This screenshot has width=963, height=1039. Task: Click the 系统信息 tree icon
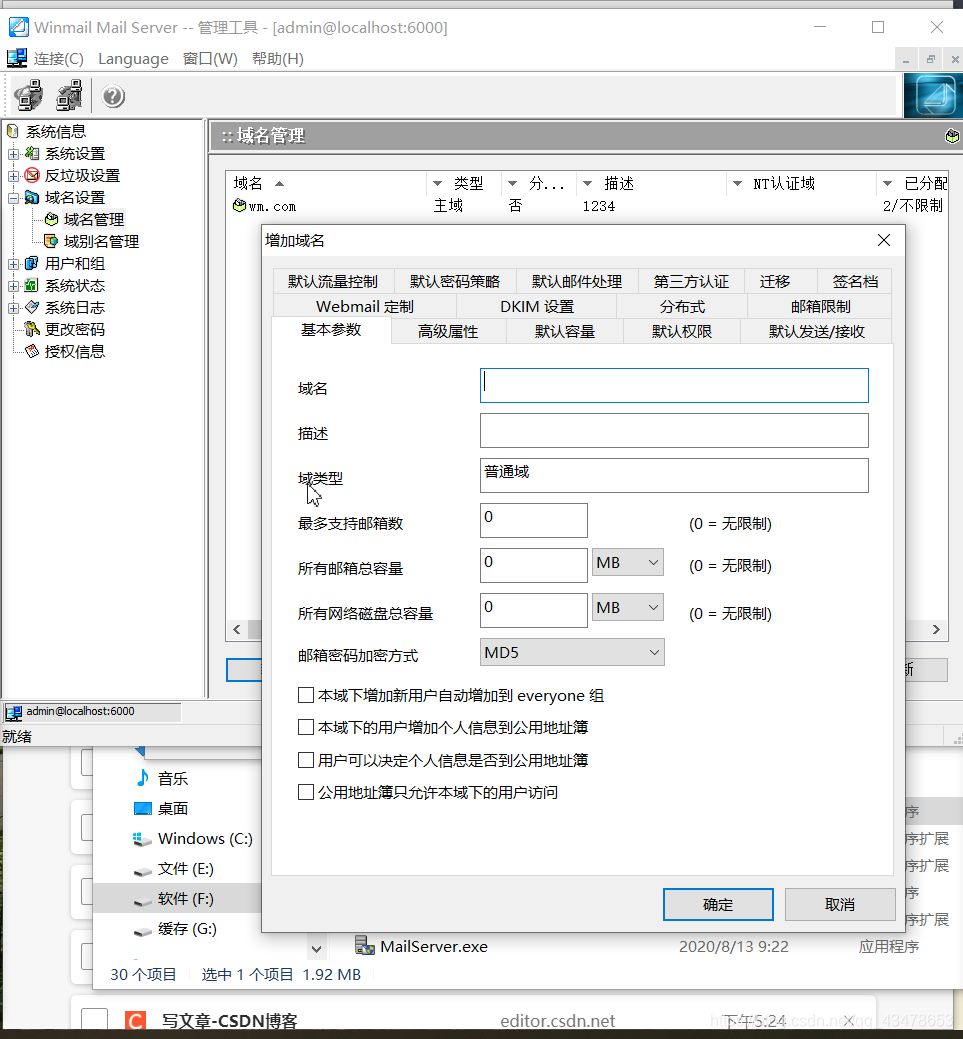click(12, 131)
